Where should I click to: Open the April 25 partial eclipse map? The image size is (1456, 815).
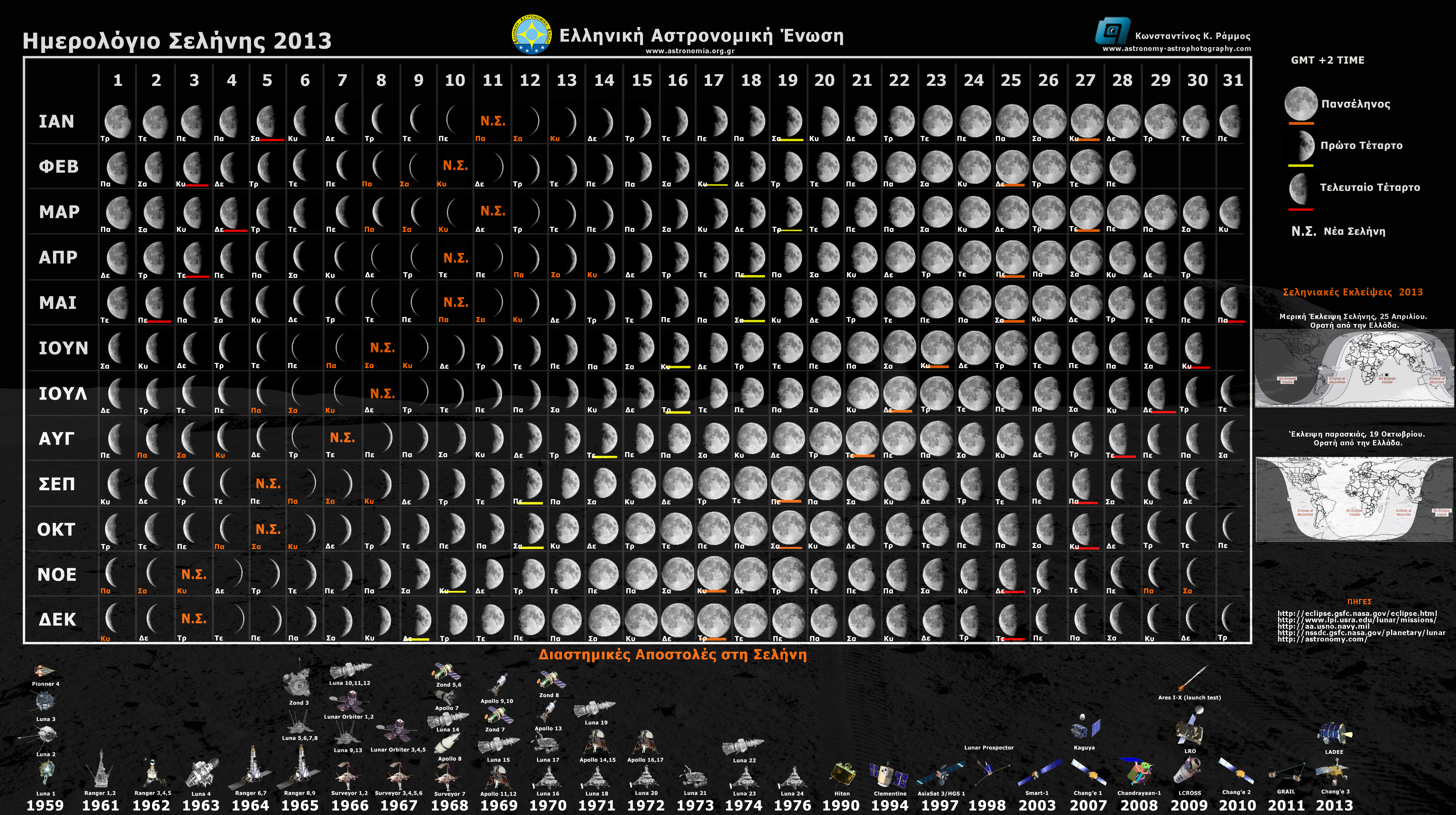click(x=1354, y=368)
